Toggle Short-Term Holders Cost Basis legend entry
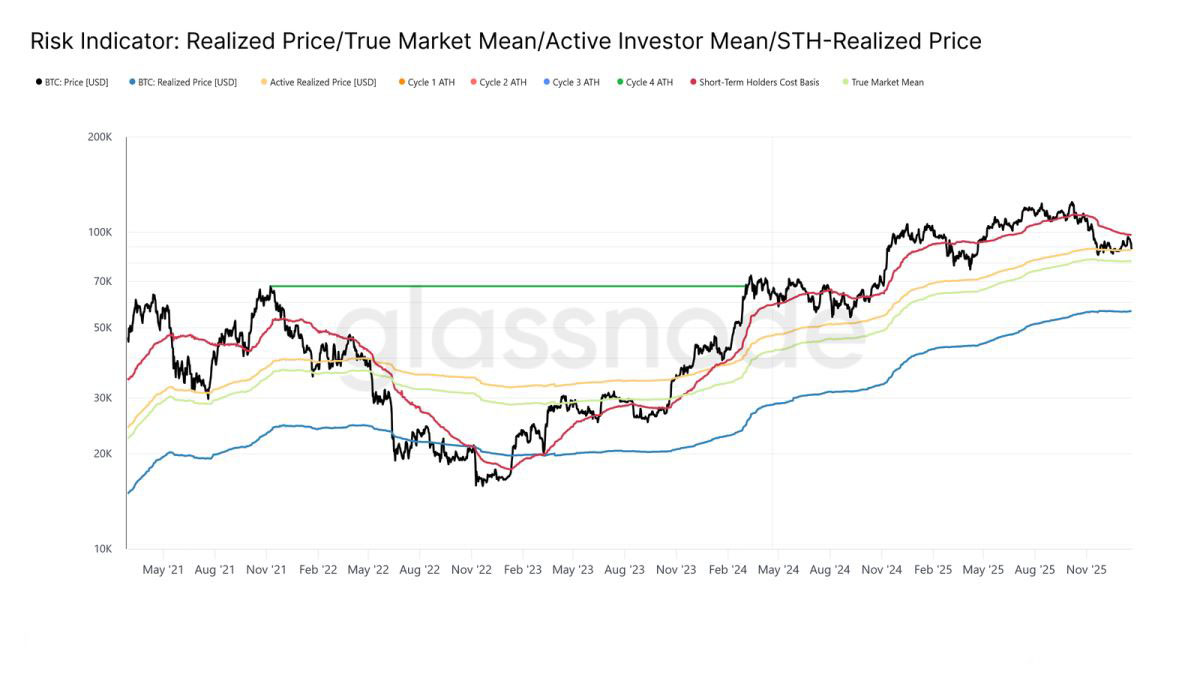Viewport: 1200px width, 675px height. tap(755, 82)
